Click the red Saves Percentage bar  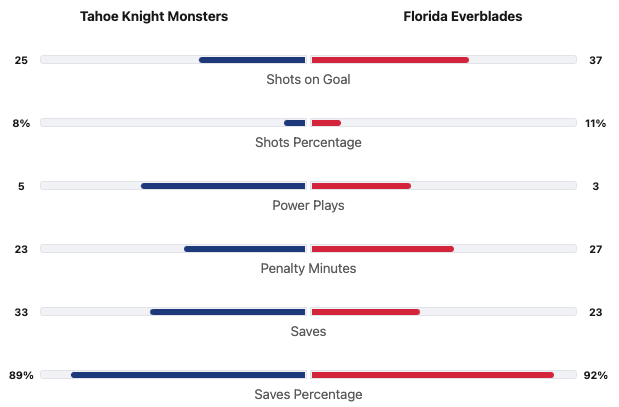433,375
